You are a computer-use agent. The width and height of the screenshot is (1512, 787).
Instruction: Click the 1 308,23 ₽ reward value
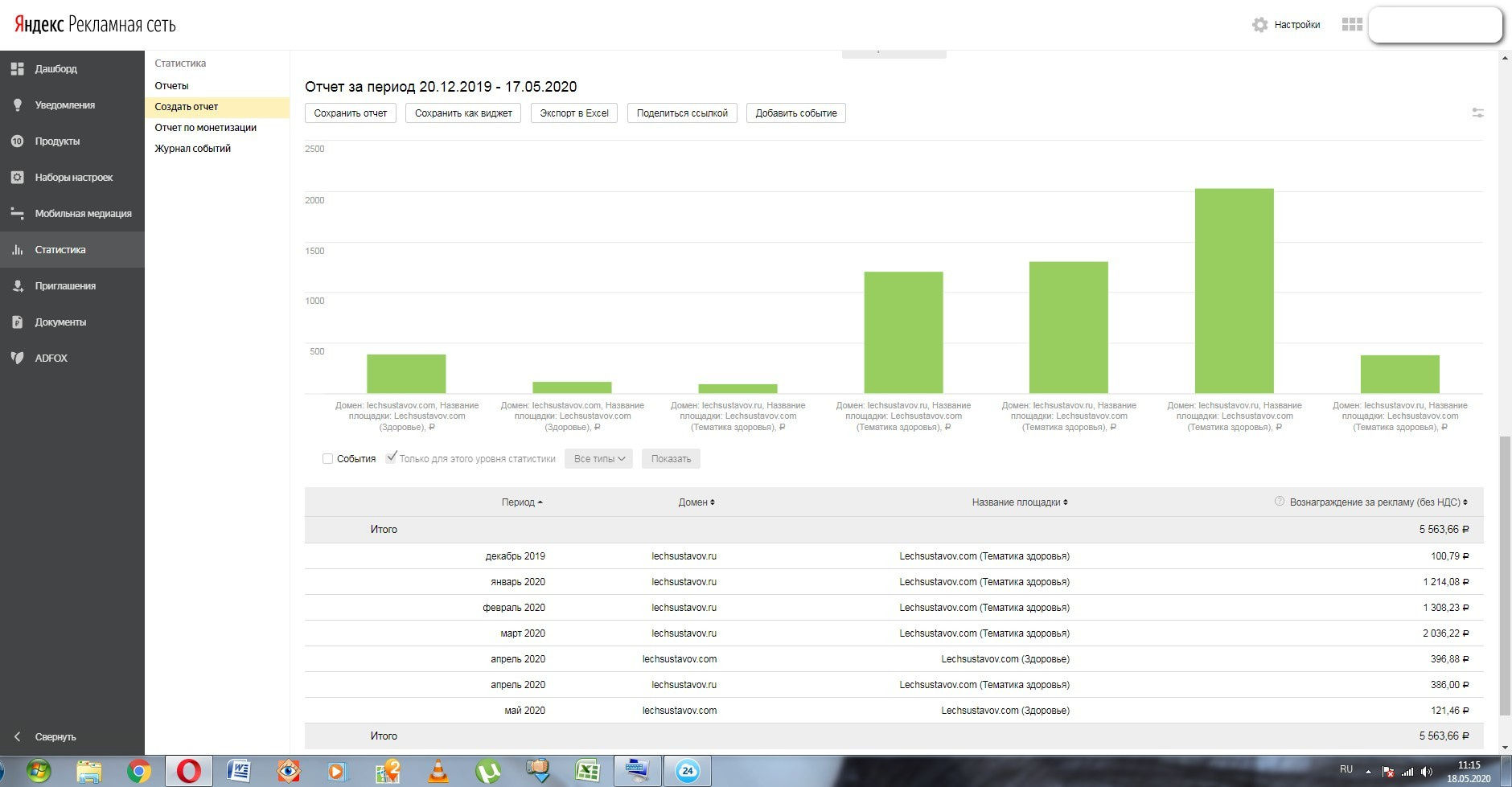1445,608
